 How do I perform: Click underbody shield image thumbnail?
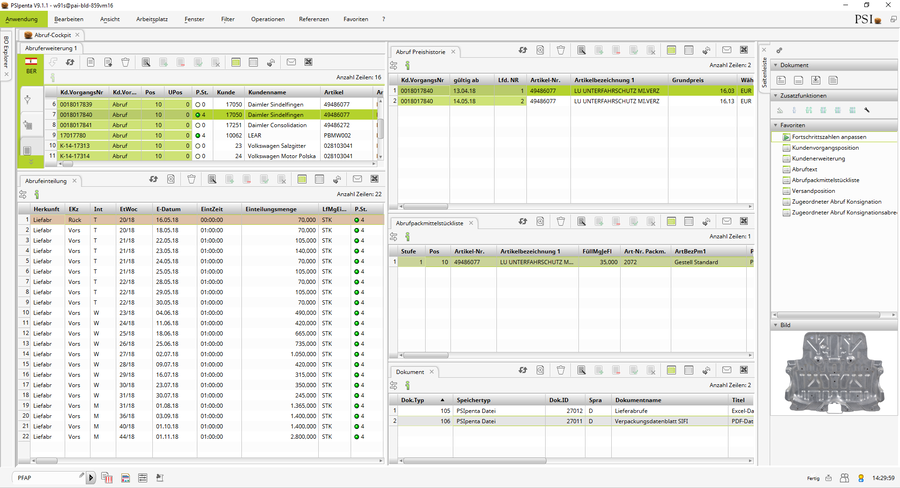(834, 372)
